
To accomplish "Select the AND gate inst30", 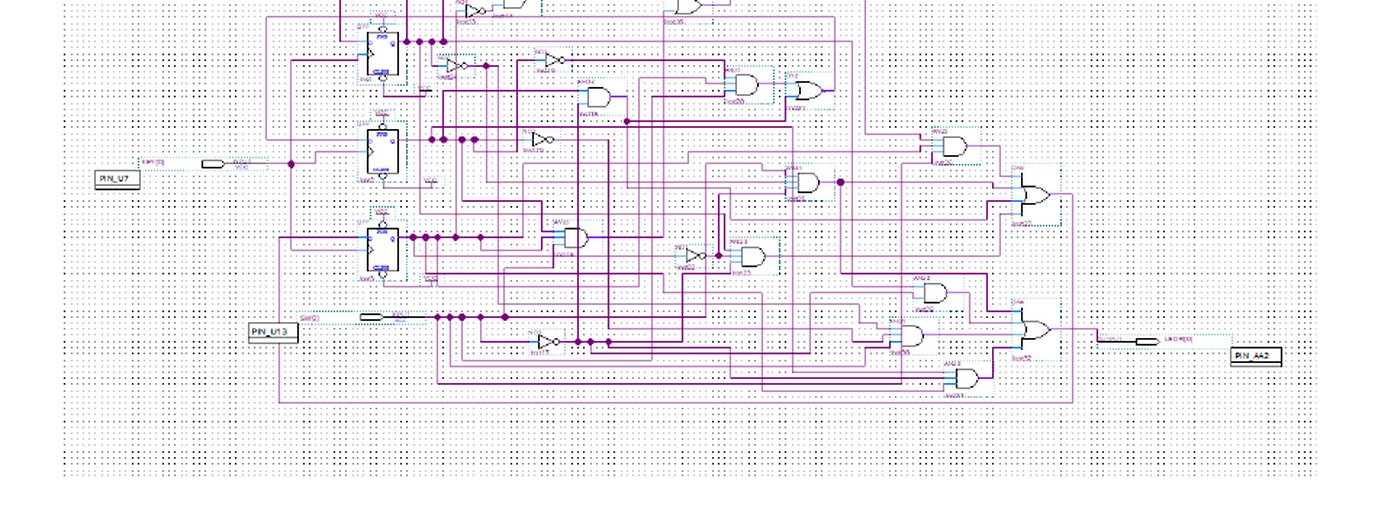I will (x=912, y=336).
